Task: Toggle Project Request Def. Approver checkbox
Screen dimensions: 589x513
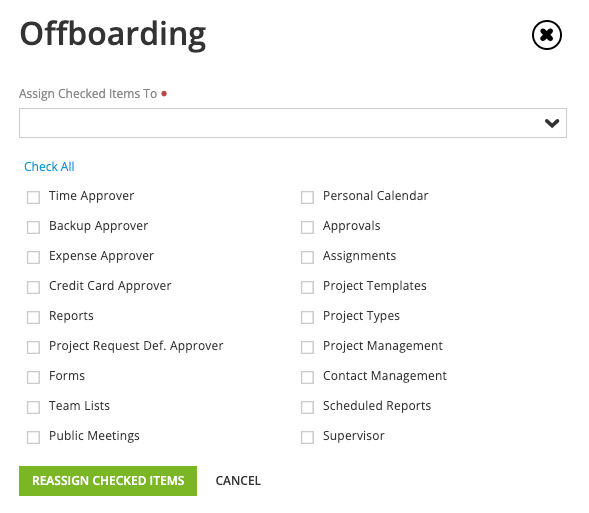Action: (x=33, y=347)
